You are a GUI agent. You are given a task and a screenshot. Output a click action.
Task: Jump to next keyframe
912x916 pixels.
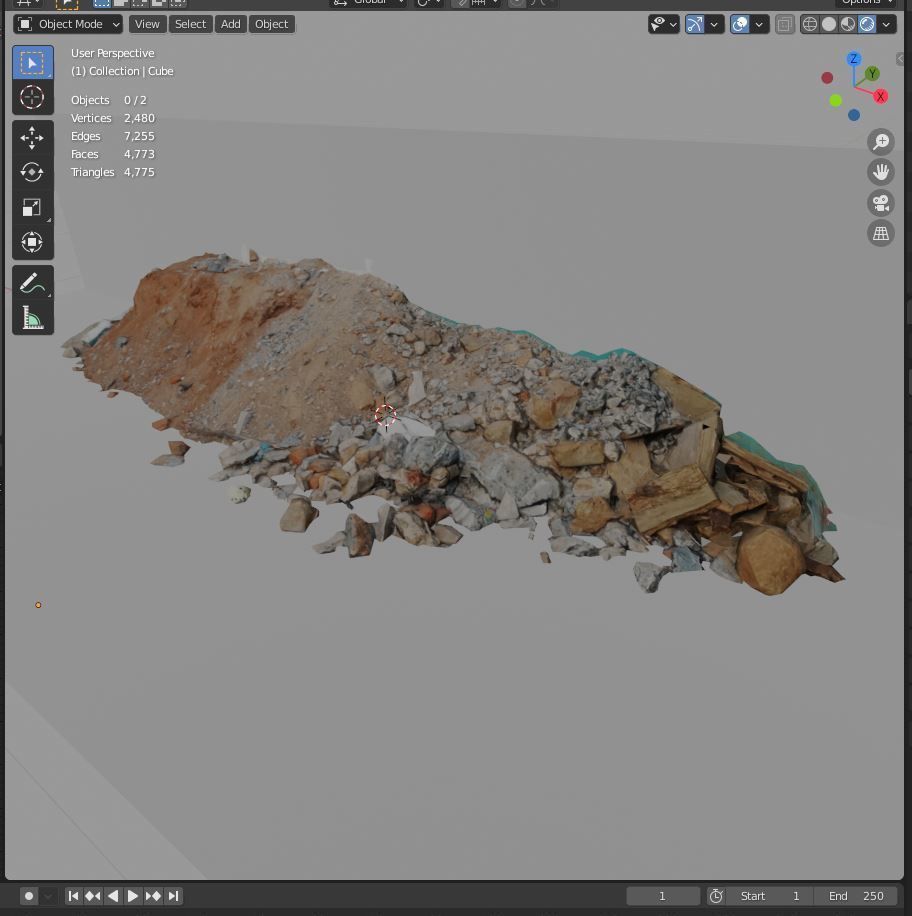tap(153, 896)
